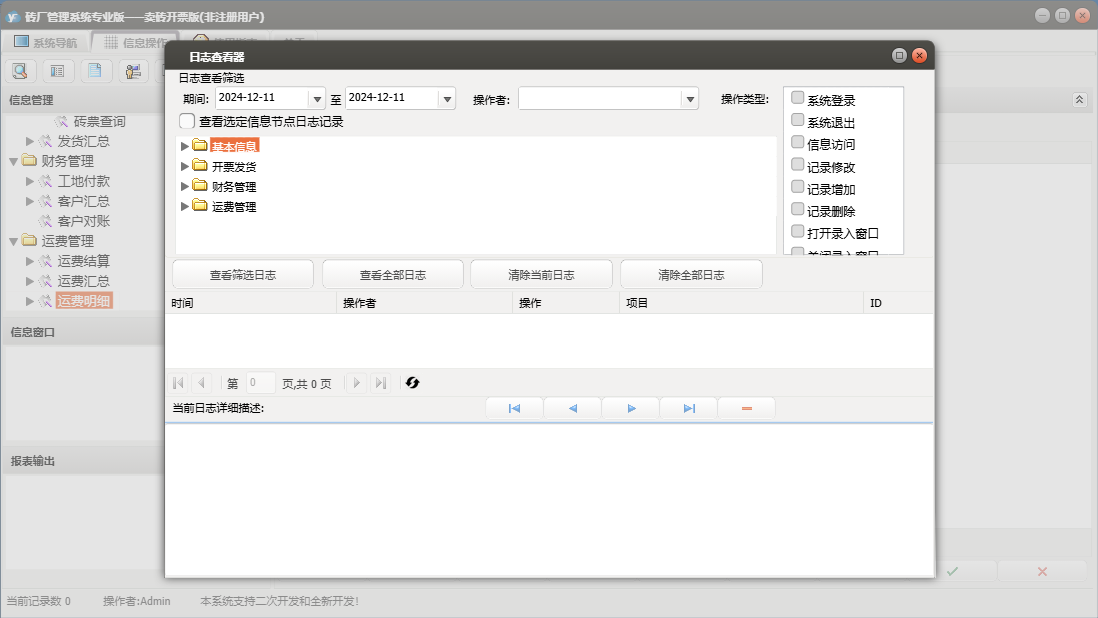Open the 操作者 operator dropdown list

[x=689, y=99]
